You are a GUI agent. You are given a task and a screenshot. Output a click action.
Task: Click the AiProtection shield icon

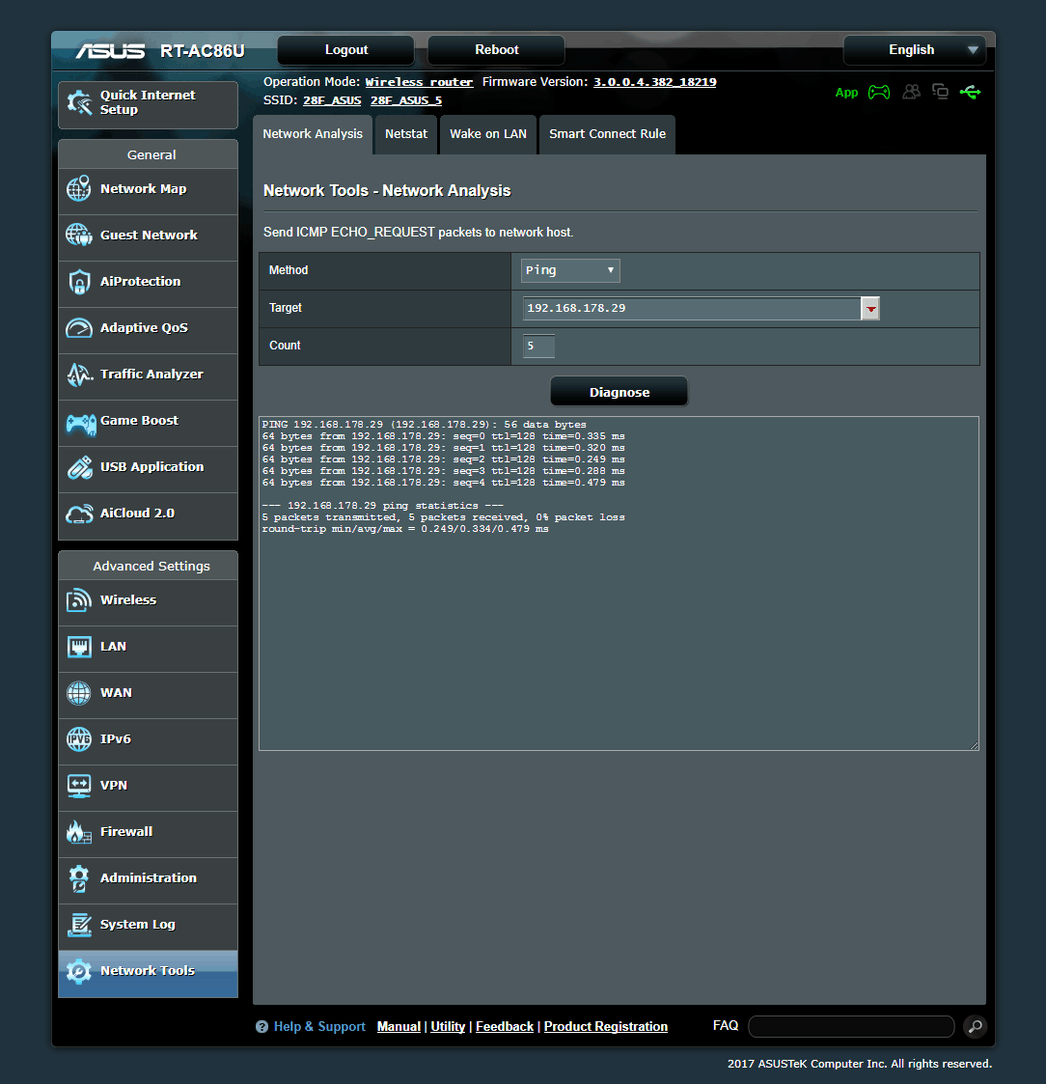80,282
